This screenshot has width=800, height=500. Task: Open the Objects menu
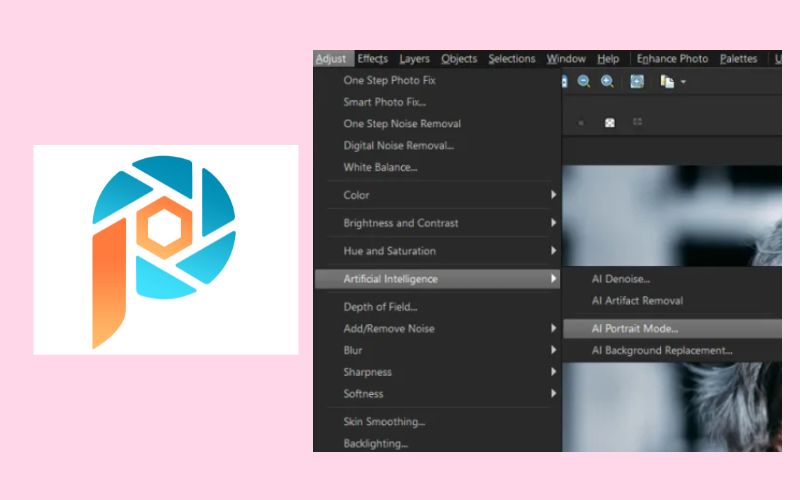point(459,59)
